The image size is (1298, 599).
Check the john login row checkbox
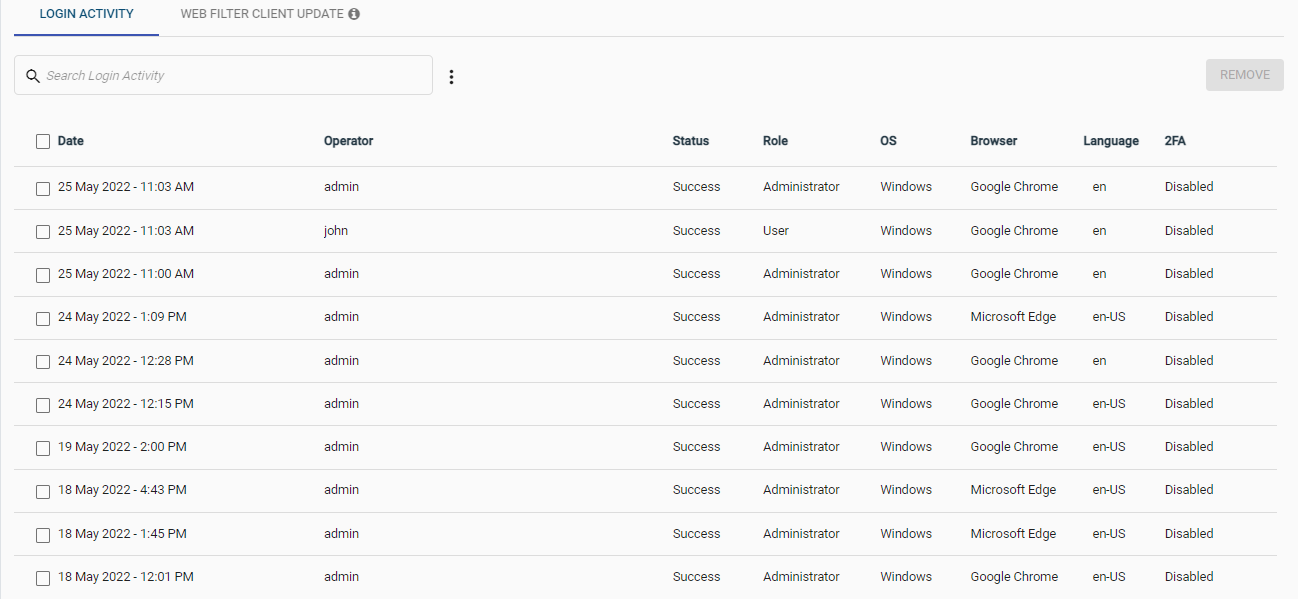(x=43, y=231)
